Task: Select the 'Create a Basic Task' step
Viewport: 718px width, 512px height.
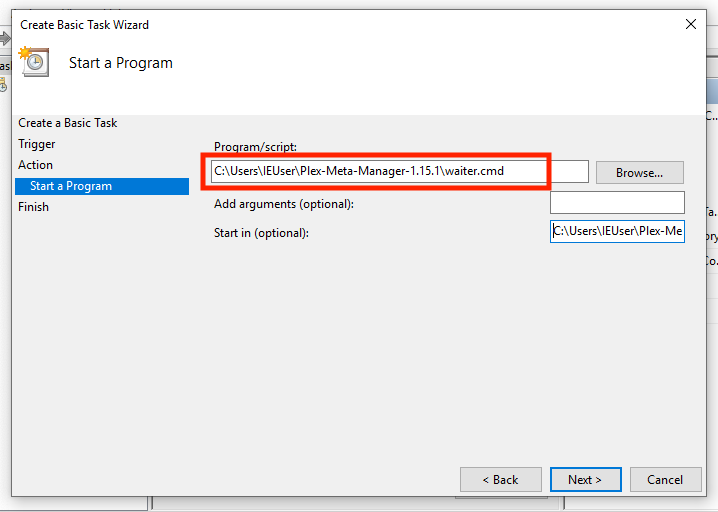Action: pyautogui.click(x=68, y=123)
